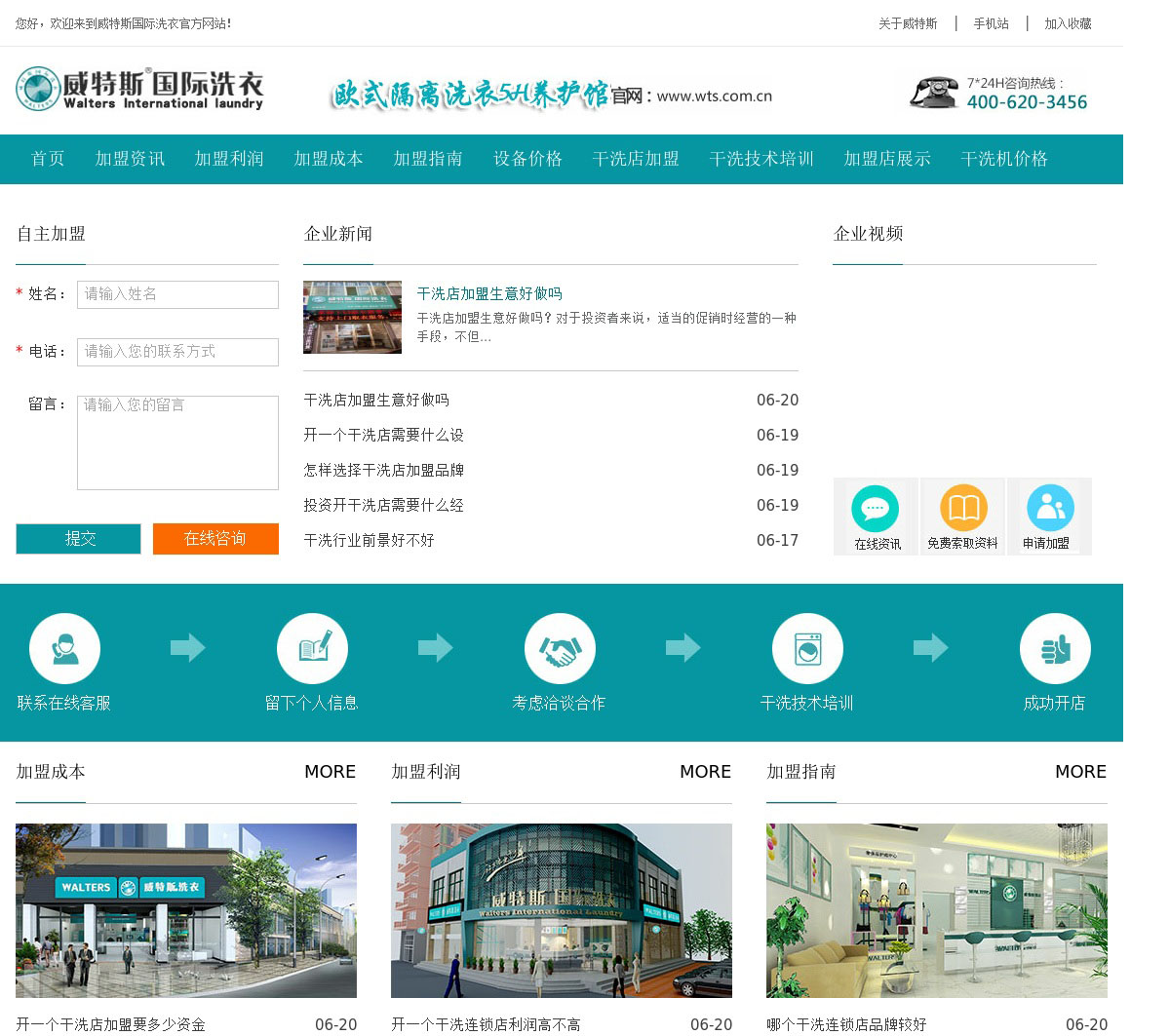
Task: Click the online chat bubble icon
Action: coord(875,509)
